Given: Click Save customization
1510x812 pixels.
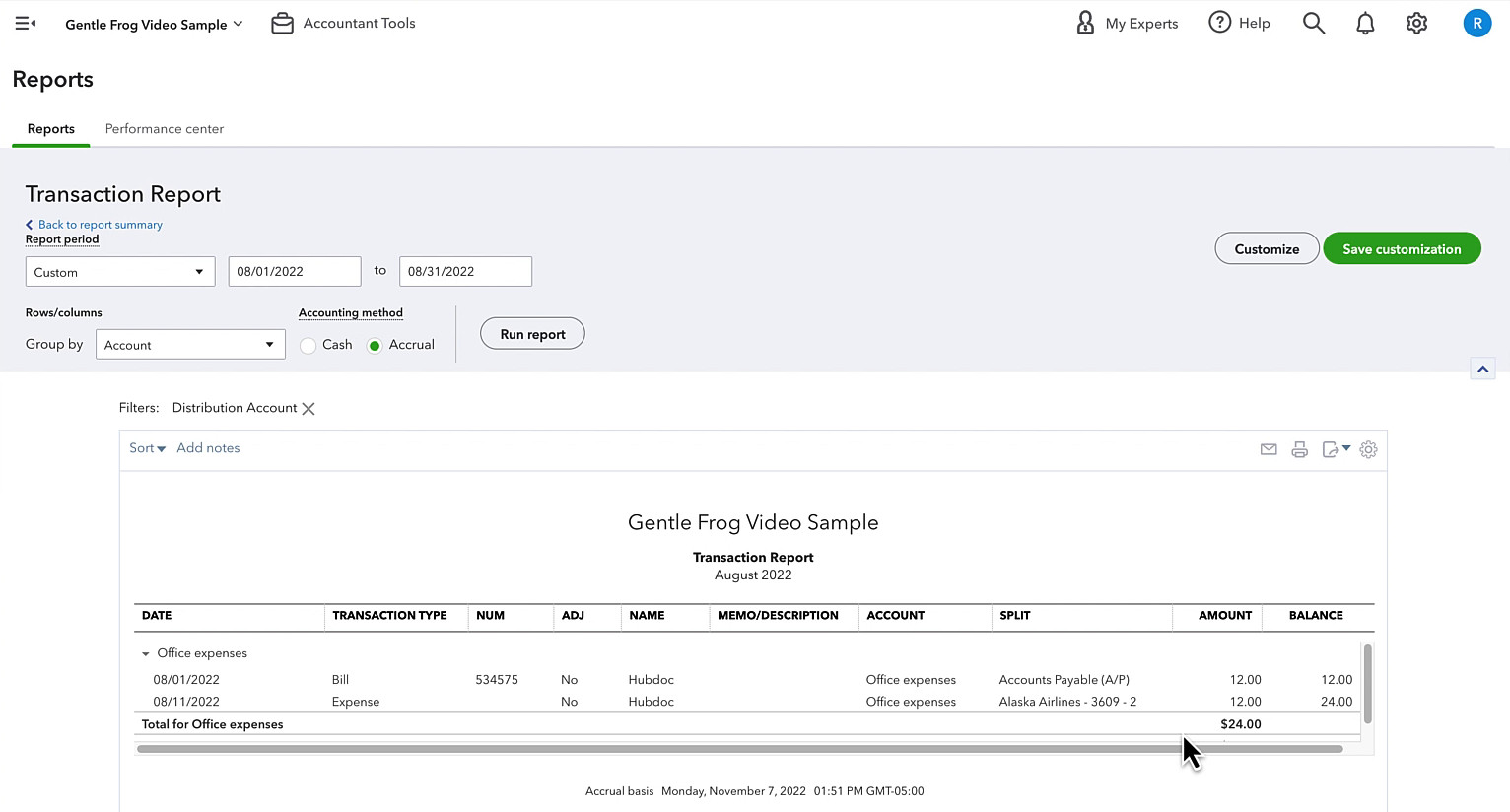Looking at the screenshot, I should pyautogui.click(x=1402, y=248).
